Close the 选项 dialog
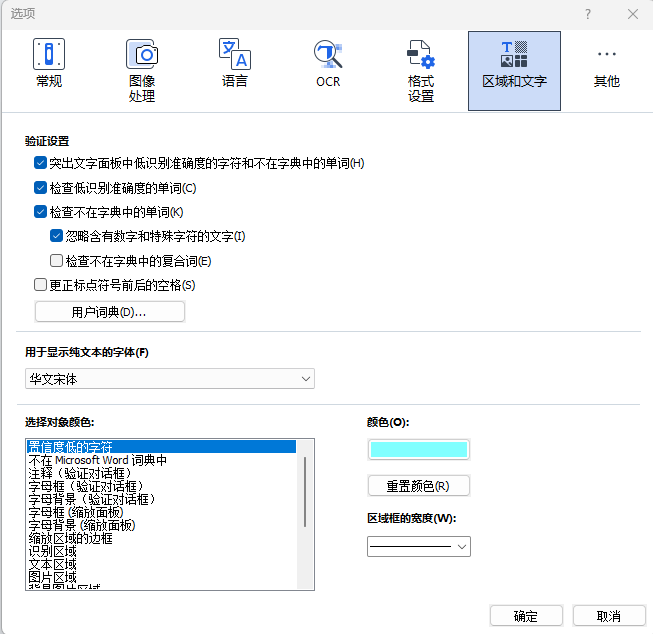The image size is (653, 634). (633, 14)
